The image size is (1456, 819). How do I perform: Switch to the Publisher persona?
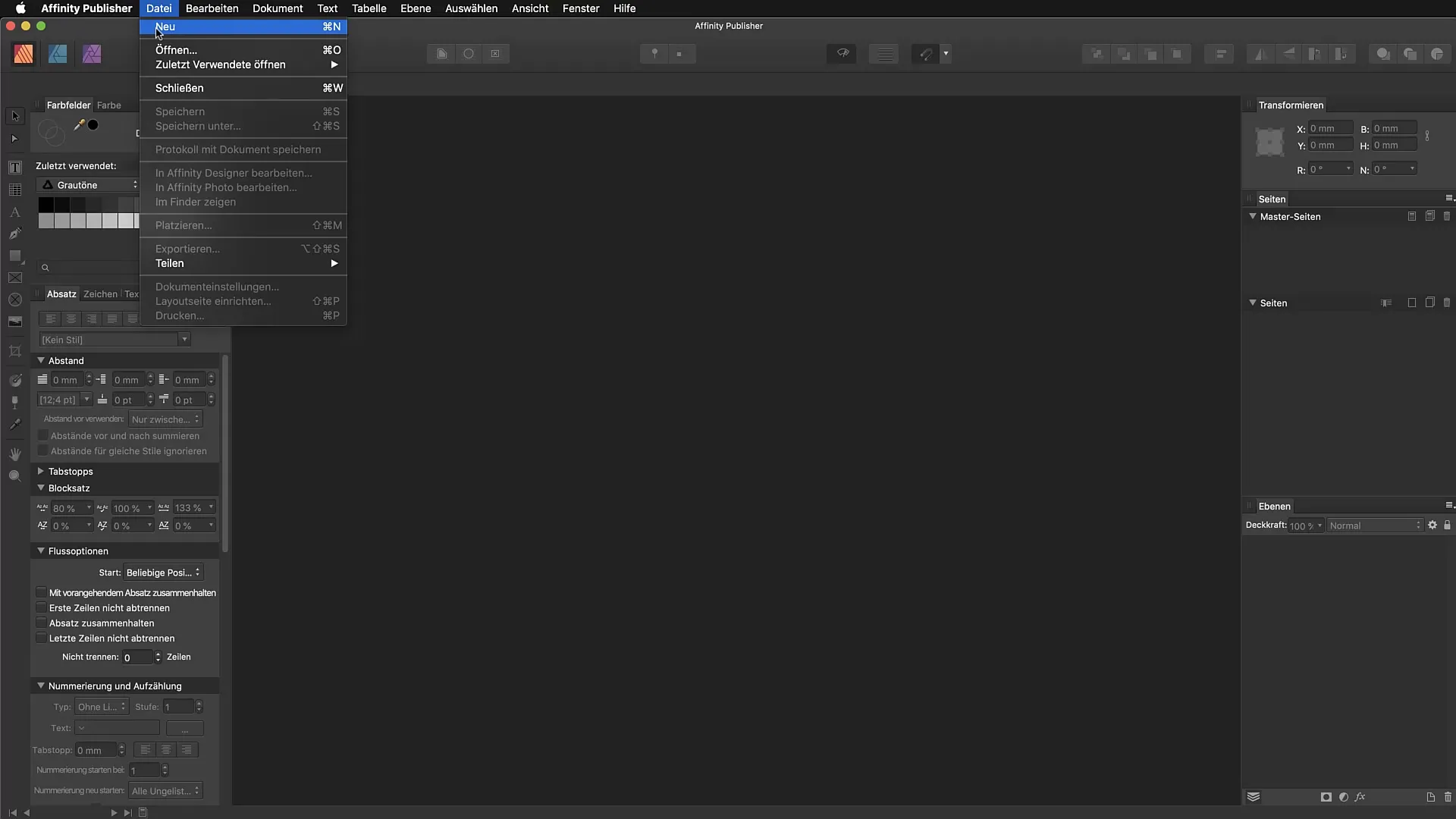24,54
